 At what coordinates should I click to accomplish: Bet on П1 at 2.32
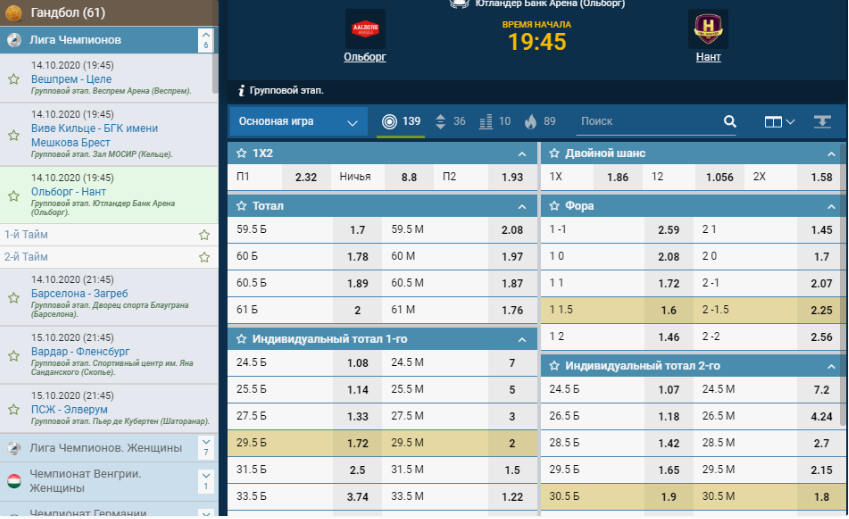[305, 177]
